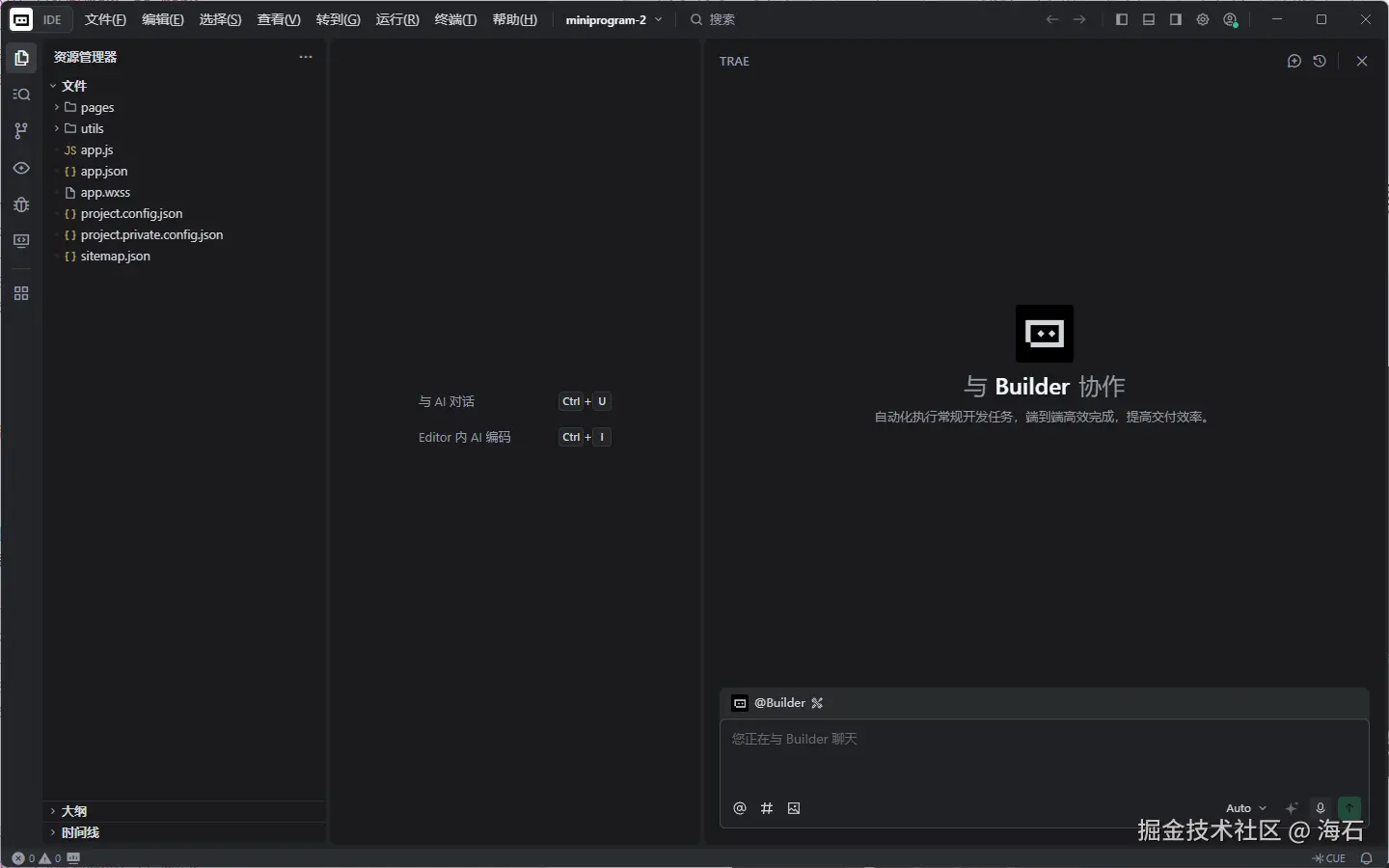Image resolution: width=1389 pixels, height=868 pixels.
Task: Expand the 时间线 timeline section
Action: [x=183, y=832]
